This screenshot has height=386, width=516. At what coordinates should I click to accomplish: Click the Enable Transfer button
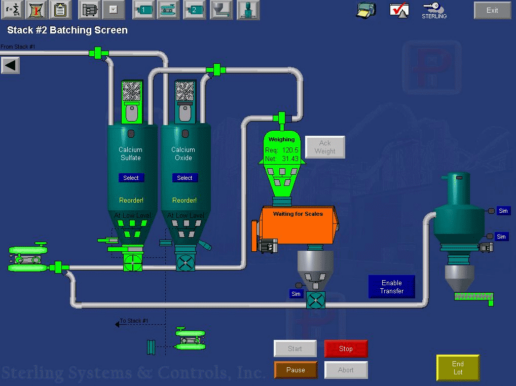392,287
